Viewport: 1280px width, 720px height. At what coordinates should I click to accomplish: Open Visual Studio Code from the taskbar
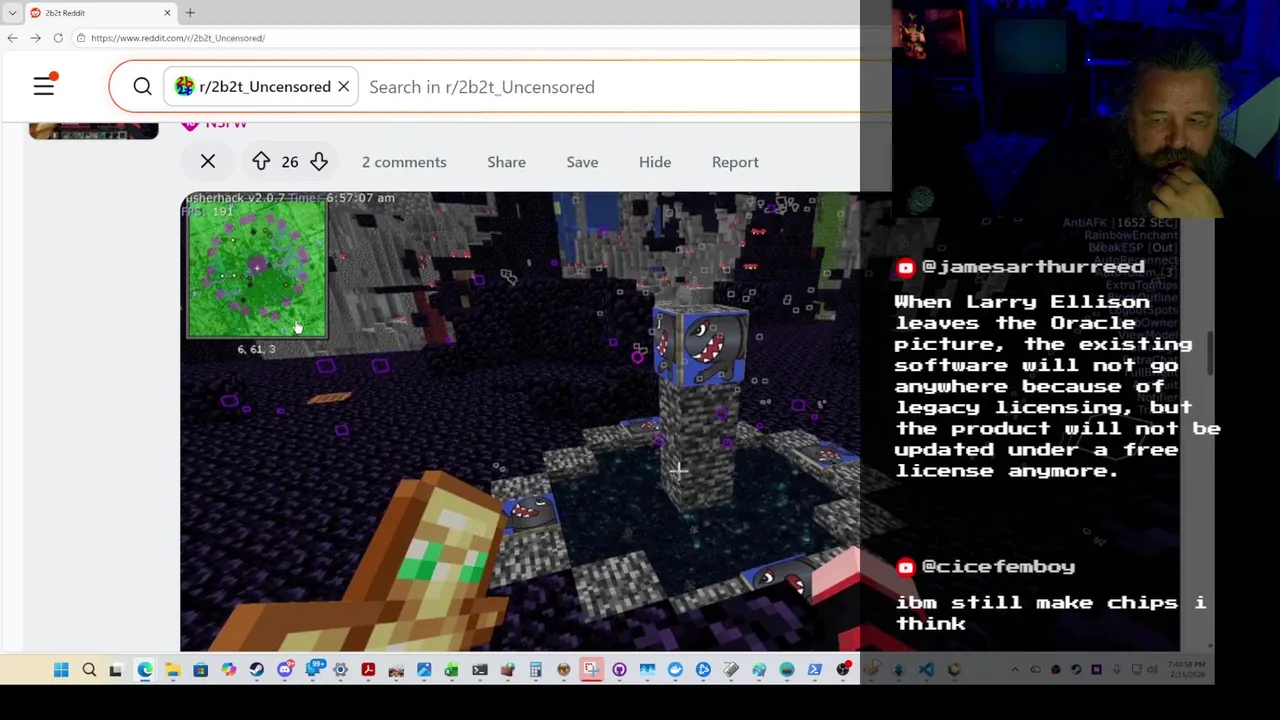point(926,670)
